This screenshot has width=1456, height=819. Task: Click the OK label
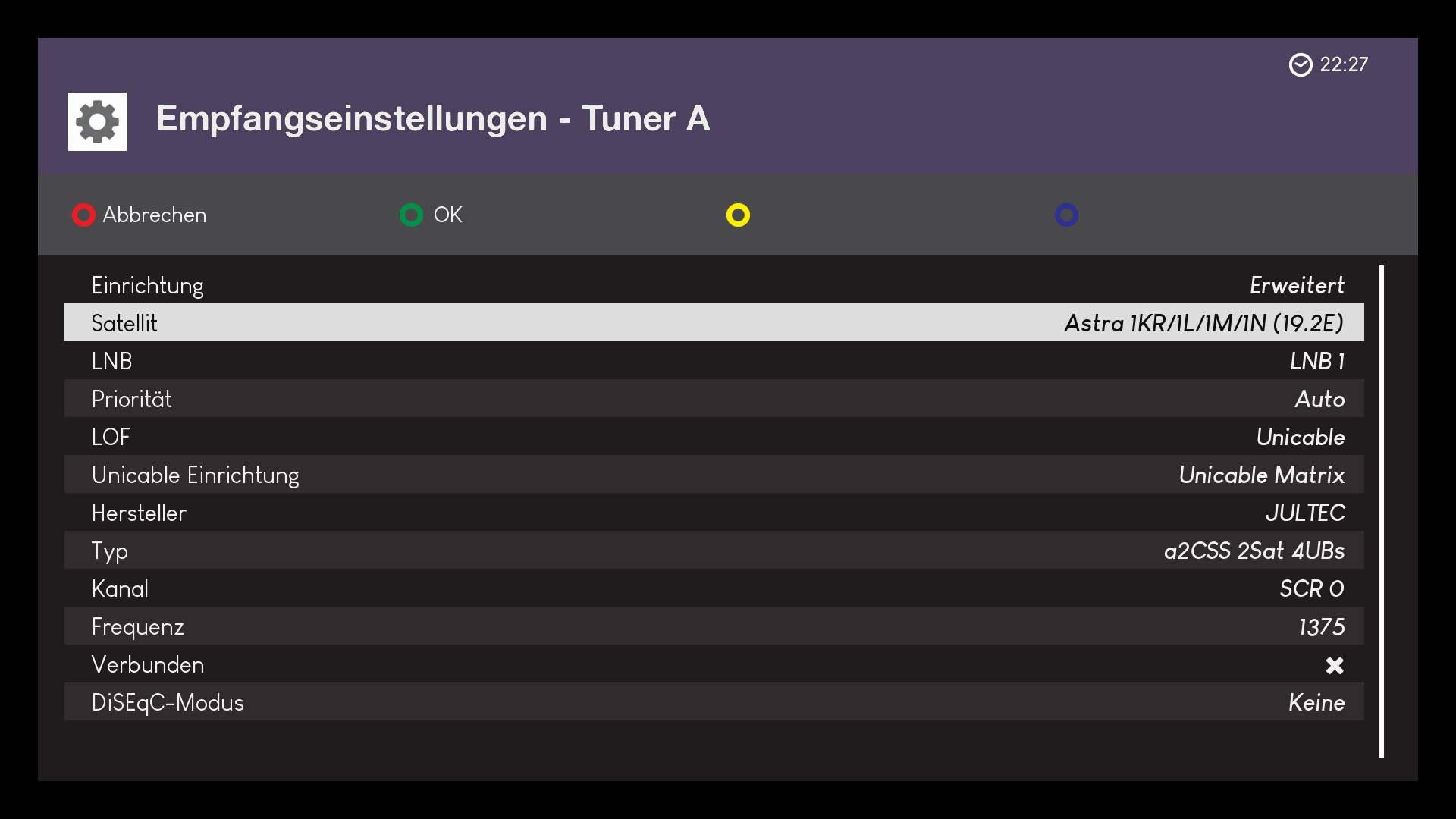447,215
